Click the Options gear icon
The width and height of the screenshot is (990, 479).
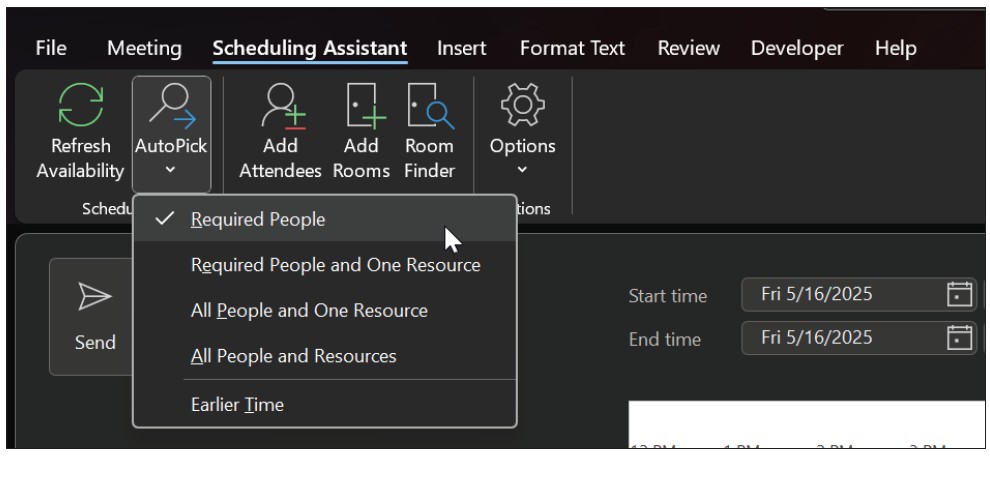(522, 104)
